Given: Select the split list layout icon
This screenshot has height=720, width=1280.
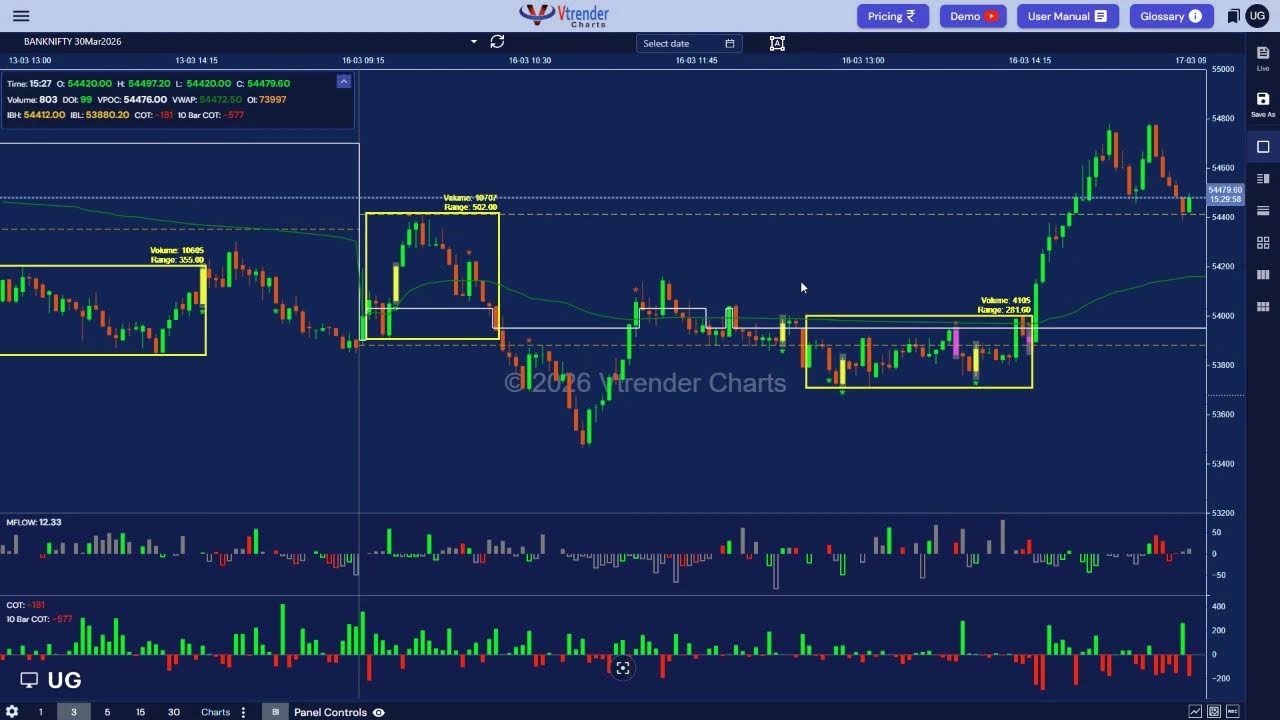Looking at the screenshot, I should (x=1263, y=179).
